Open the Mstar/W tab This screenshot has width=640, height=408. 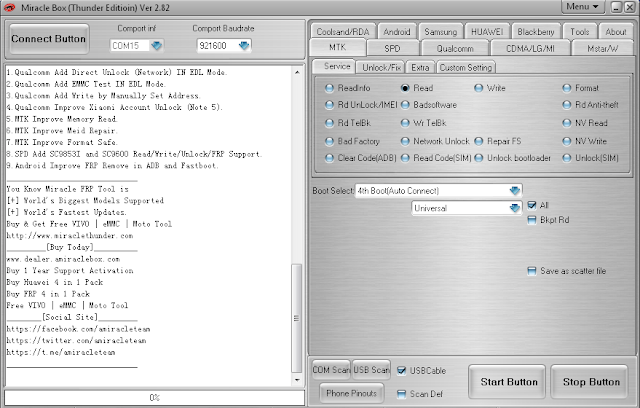click(x=602, y=48)
